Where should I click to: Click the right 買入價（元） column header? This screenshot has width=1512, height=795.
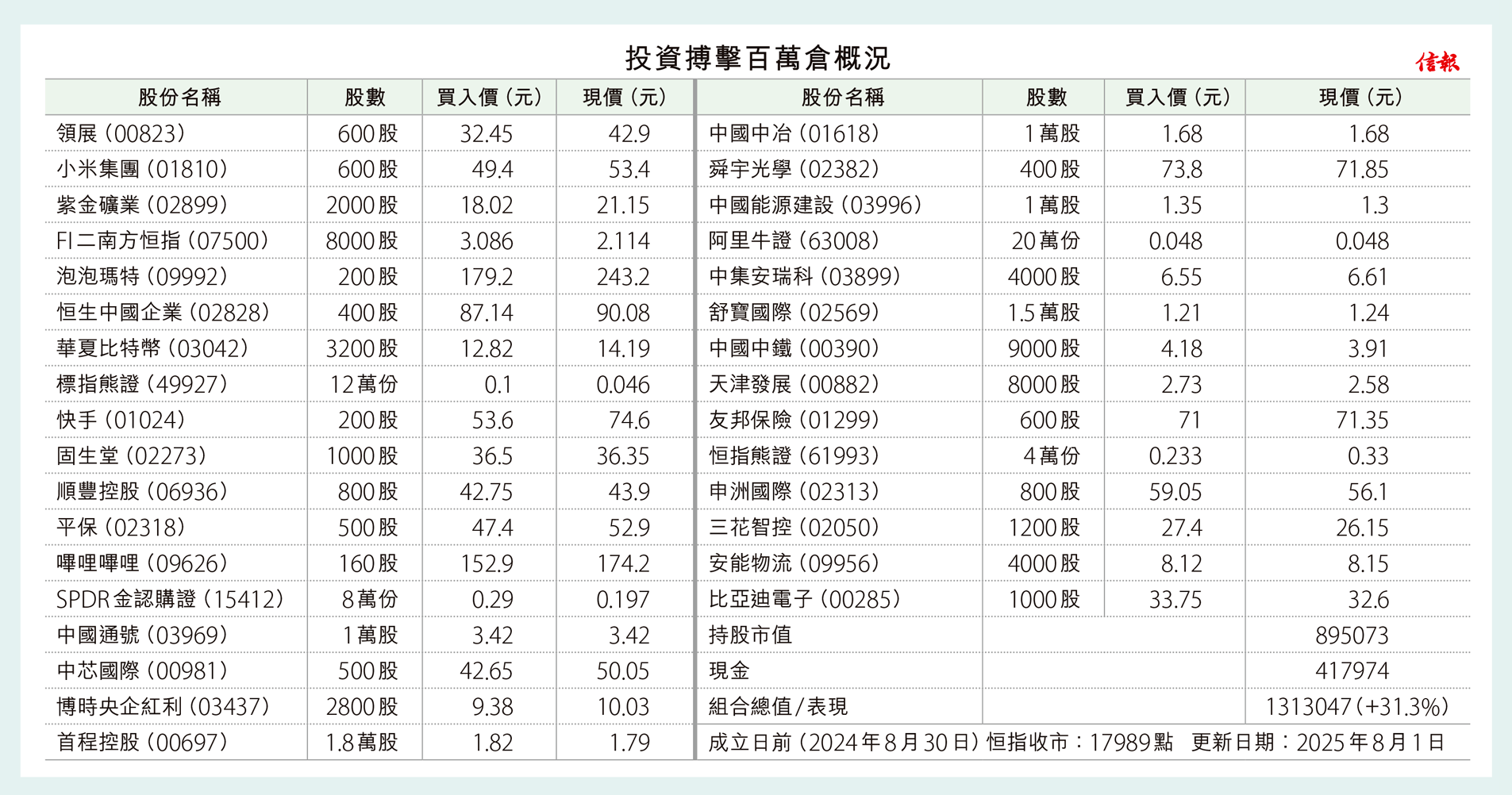[x=1178, y=98]
